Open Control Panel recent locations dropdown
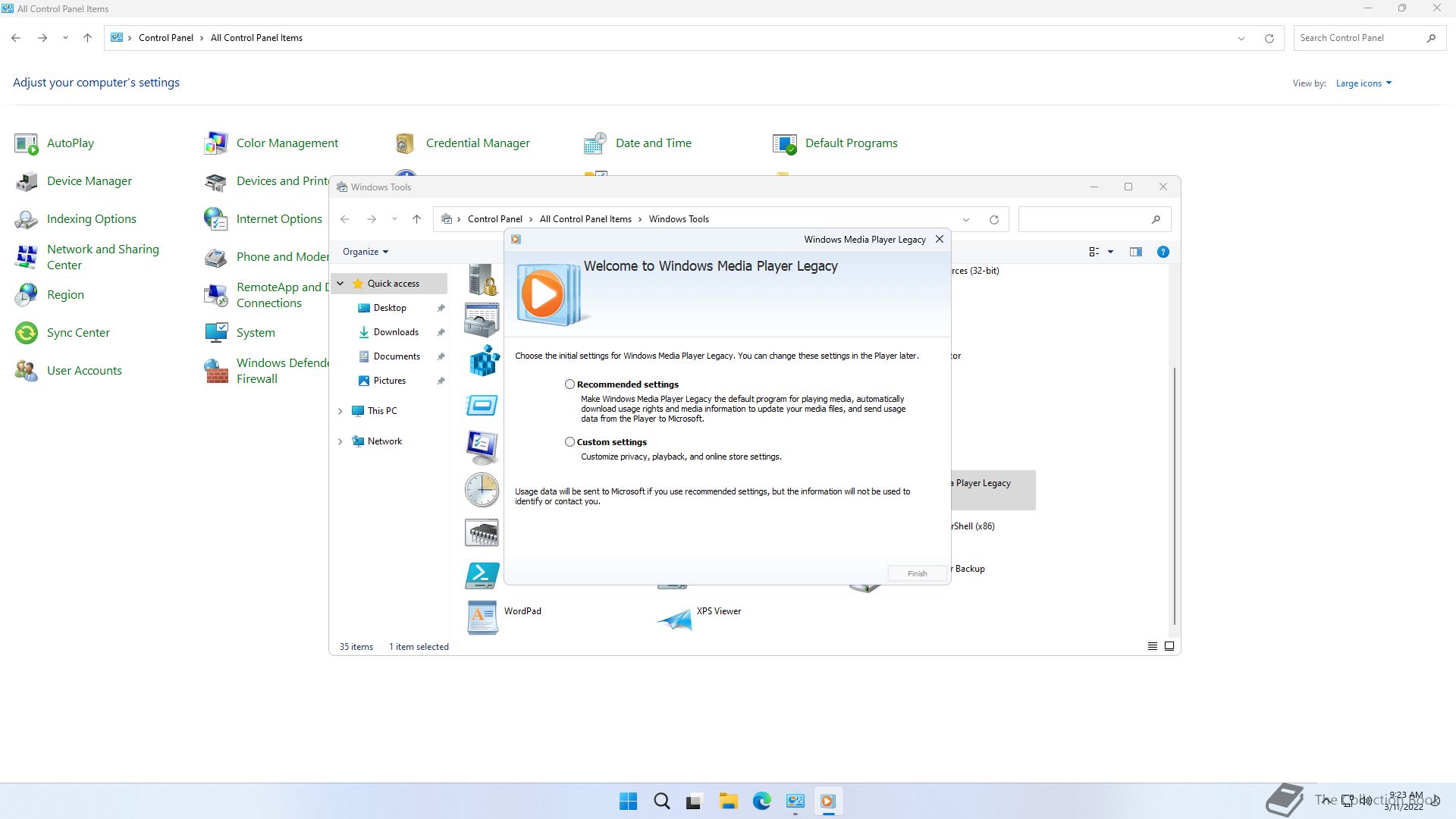1456x819 pixels. (65, 38)
